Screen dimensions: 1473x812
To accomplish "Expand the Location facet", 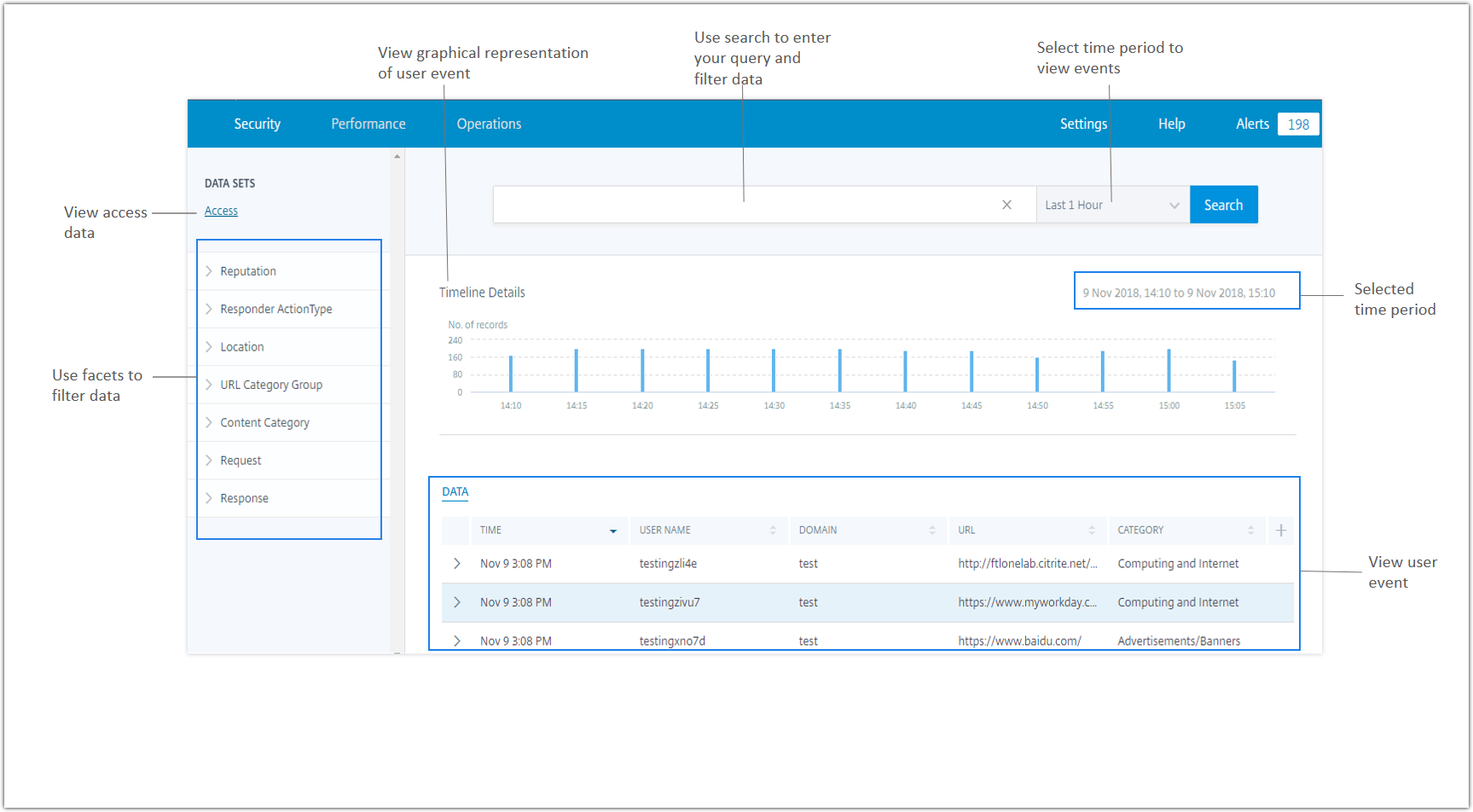I will [209, 347].
